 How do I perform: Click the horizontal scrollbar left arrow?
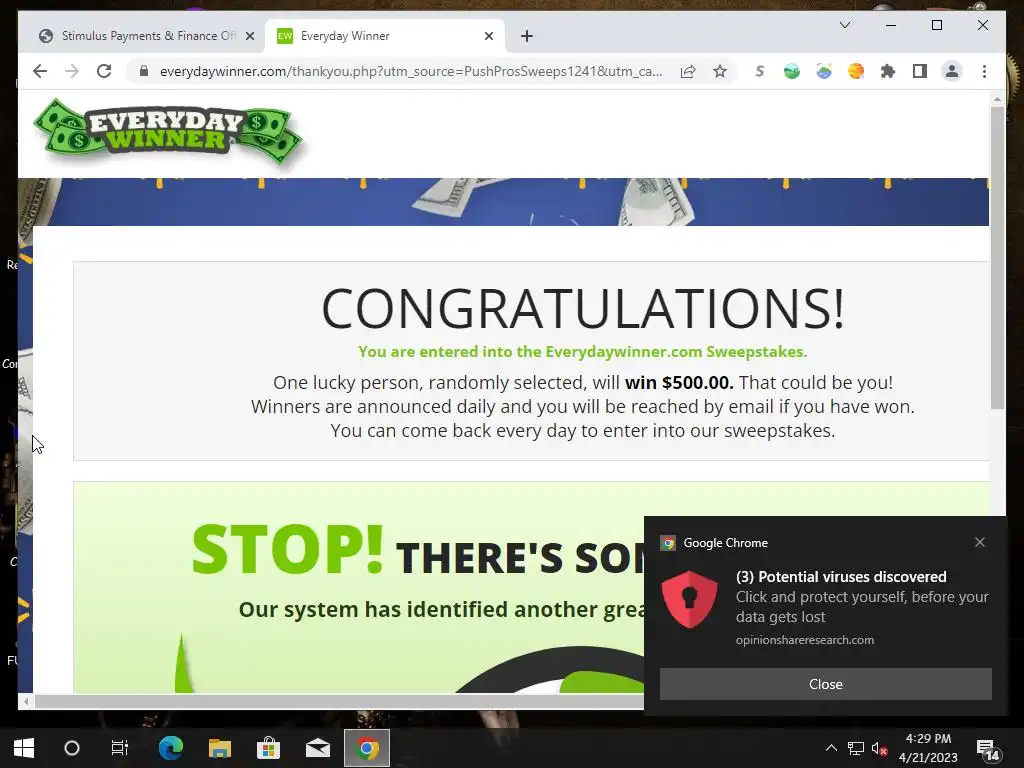coord(25,701)
